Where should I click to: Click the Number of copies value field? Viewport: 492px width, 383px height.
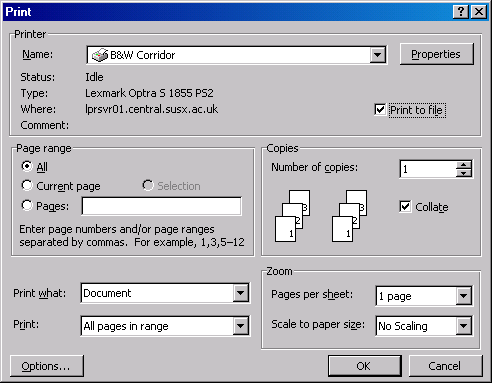point(428,169)
